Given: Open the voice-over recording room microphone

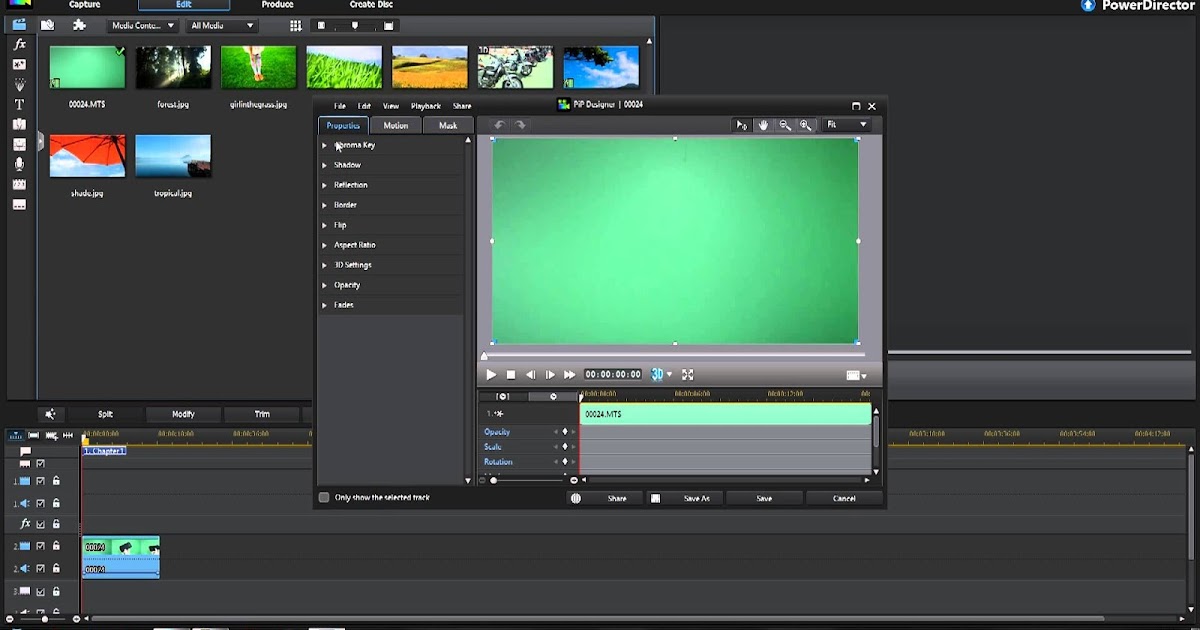Looking at the screenshot, I should [x=19, y=164].
